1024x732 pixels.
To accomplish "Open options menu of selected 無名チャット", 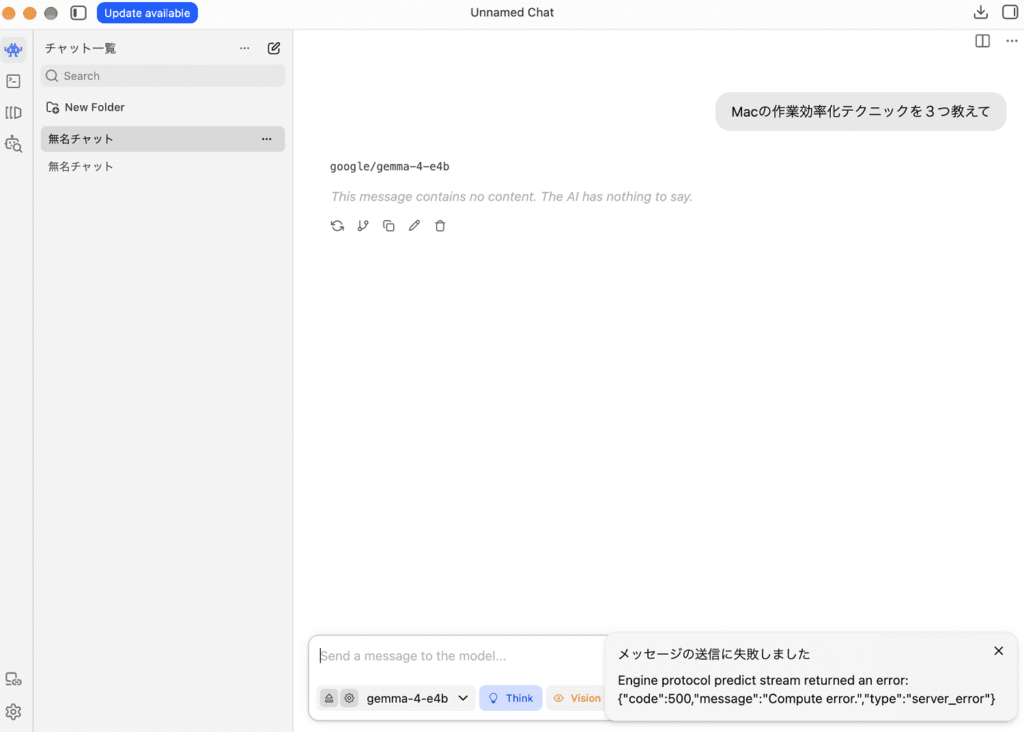I will pyautogui.click(x=266, y=139).
